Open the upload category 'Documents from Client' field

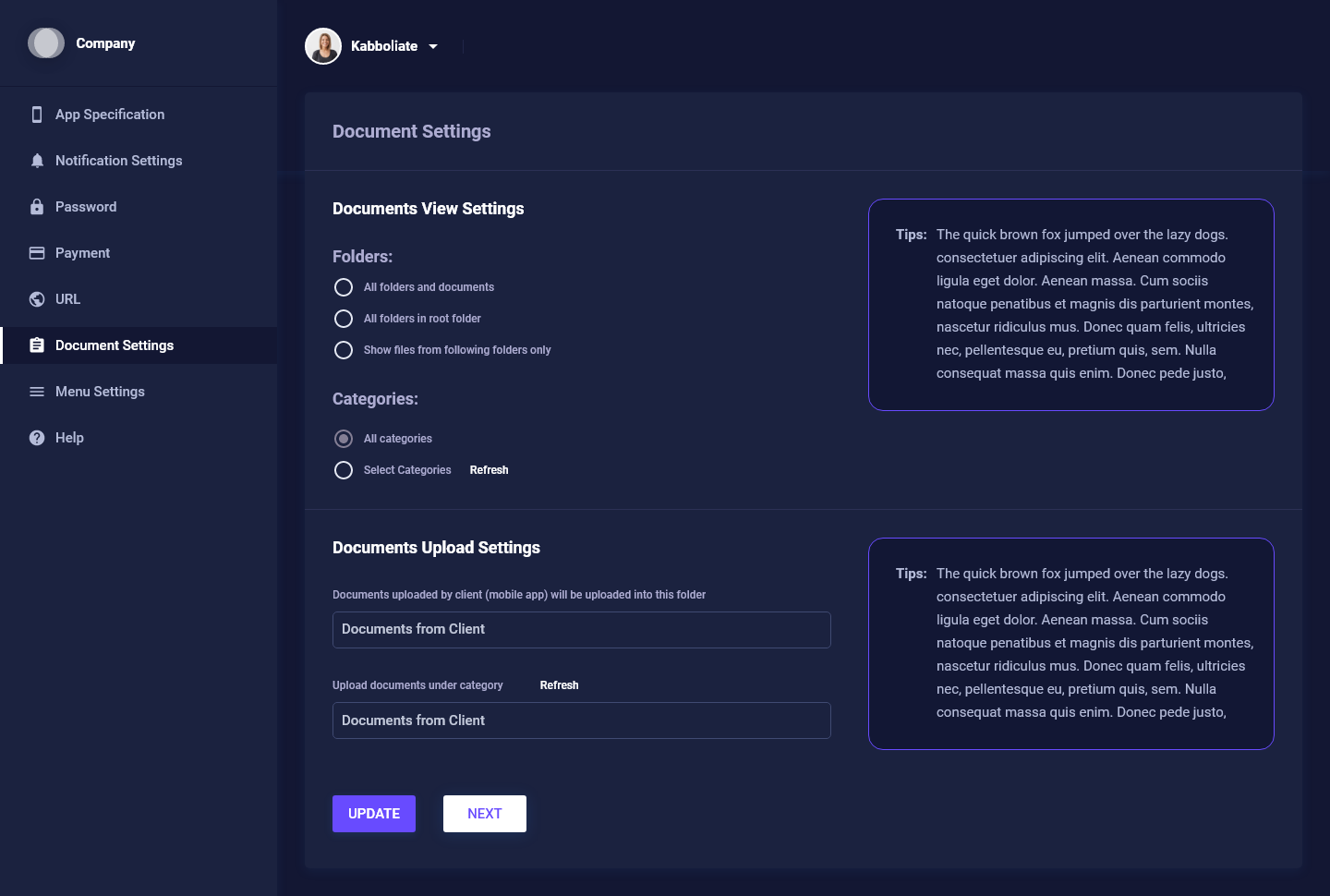click(x=581, y=720)
